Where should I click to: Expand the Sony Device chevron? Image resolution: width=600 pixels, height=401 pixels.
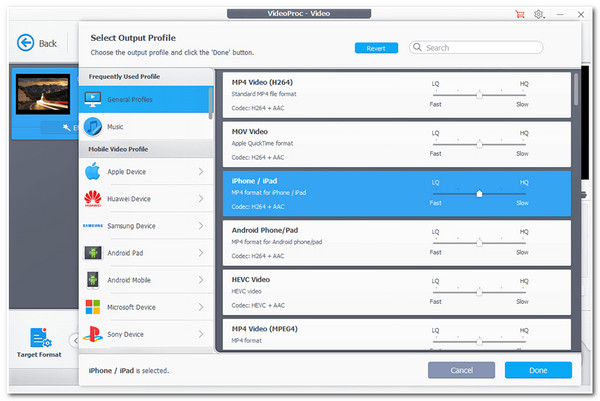pyautogui.click(x=201, y=334)
